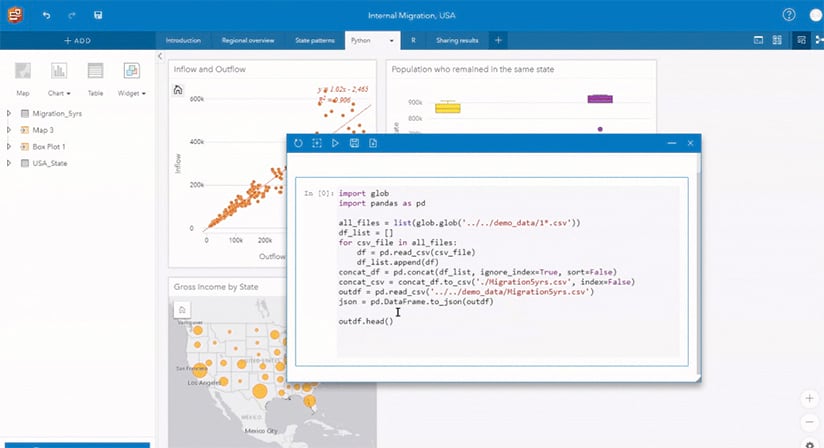Switch to the Introduction page tab
824x448 pixels.
click(183, 40)
